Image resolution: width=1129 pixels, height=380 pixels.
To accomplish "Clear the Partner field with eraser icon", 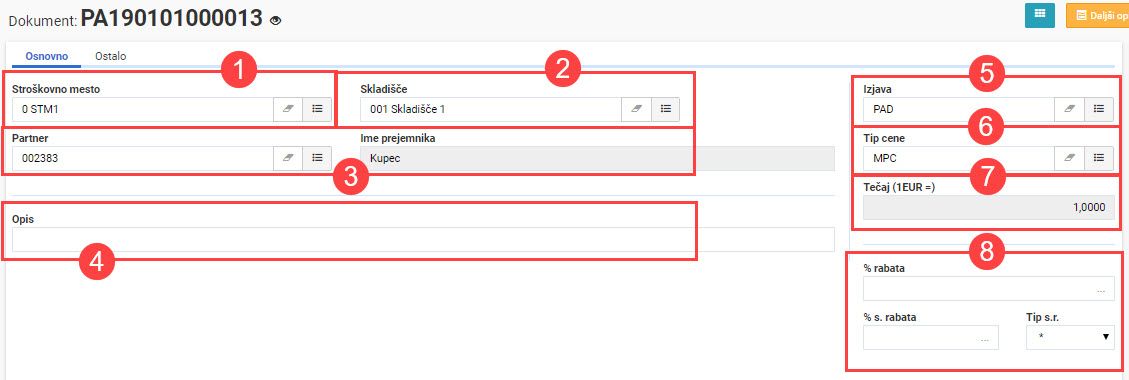I will (x=288, y=158).
